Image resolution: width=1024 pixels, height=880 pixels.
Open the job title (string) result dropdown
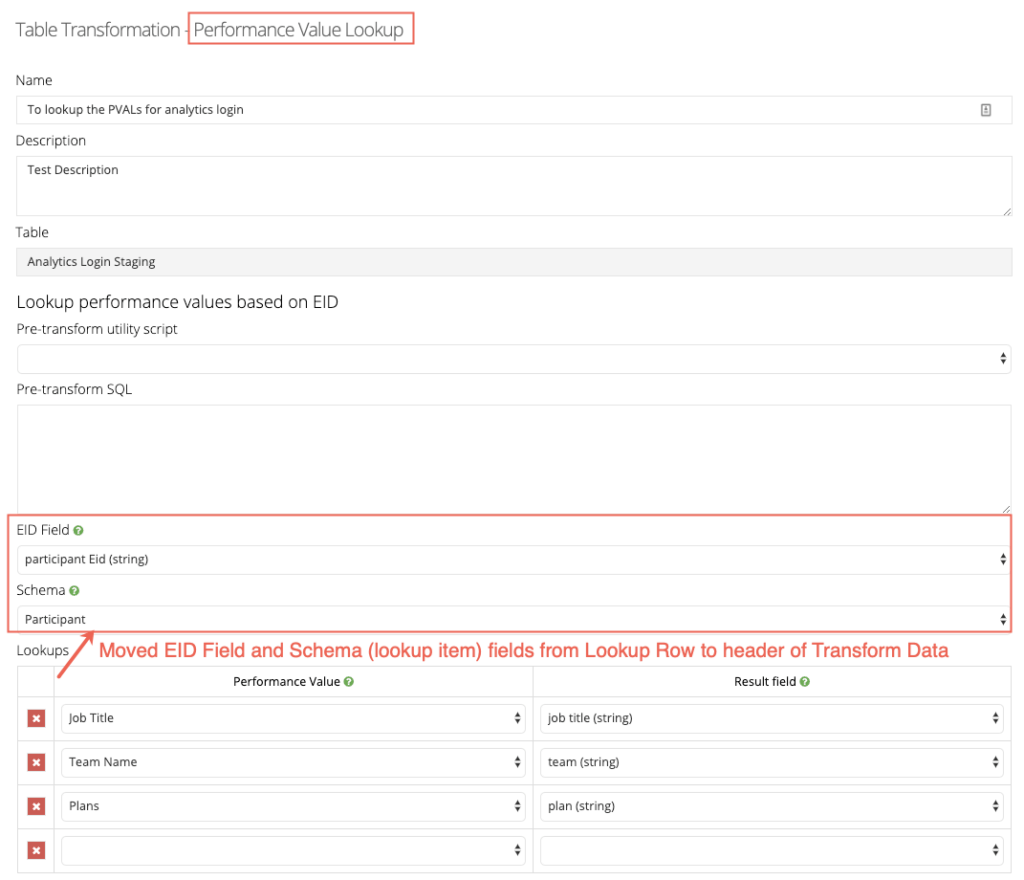(772, 718)
